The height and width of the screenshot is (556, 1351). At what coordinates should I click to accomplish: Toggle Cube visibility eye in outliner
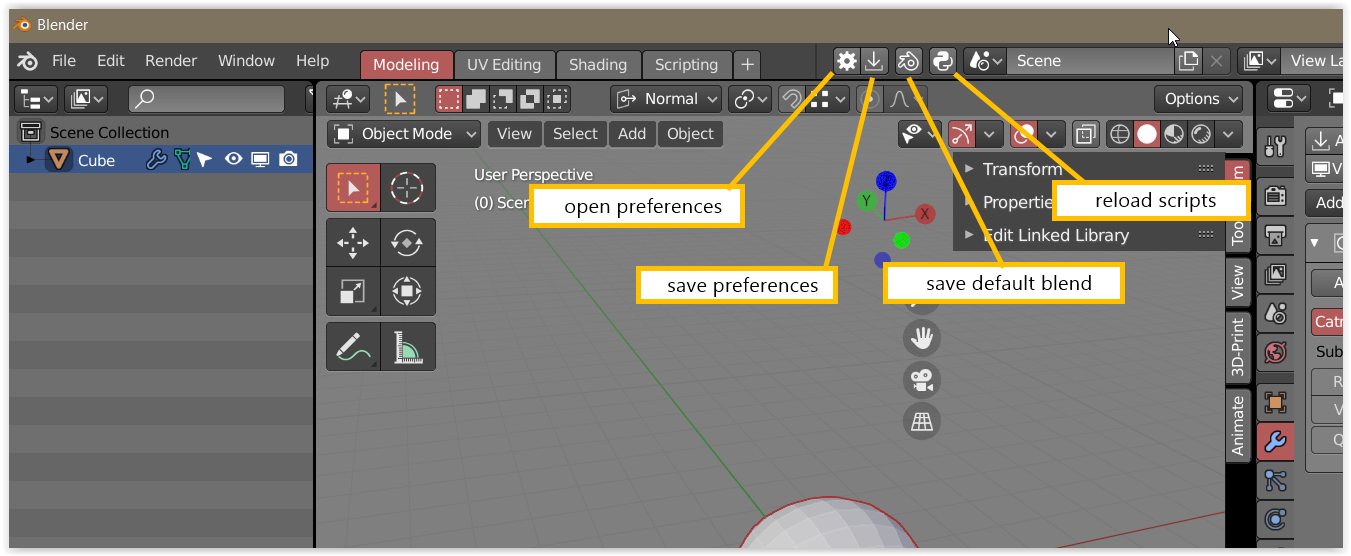(233, 159)
